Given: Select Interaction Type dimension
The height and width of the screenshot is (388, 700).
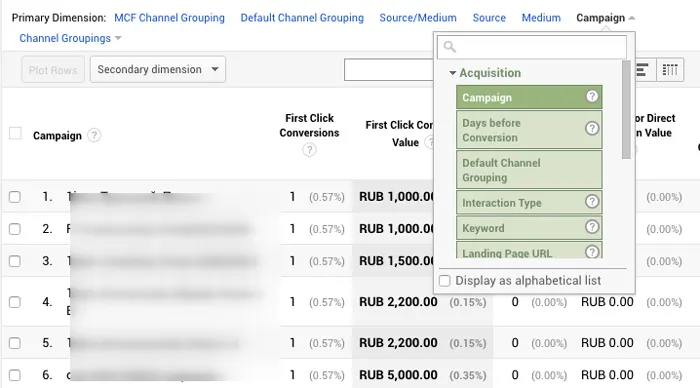Looking at the screenshot, I should (x=529, y=202).
